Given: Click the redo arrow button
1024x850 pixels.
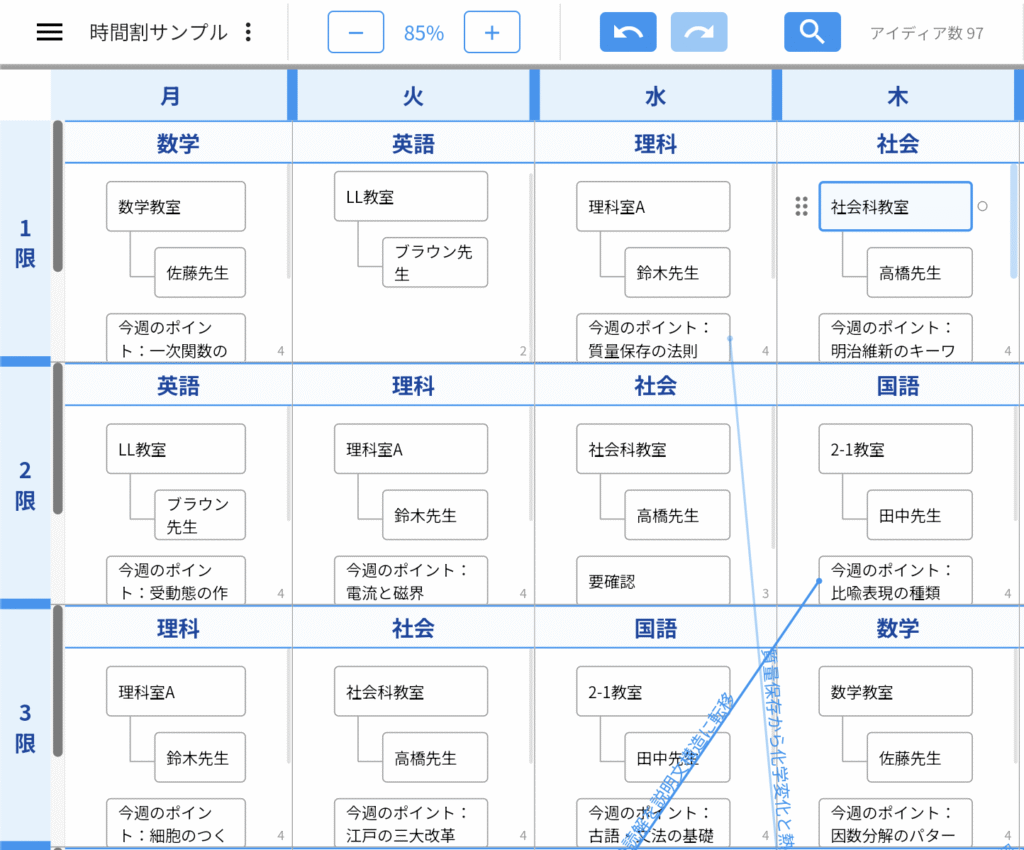Looking at the screenshot, I should [699, 32].
